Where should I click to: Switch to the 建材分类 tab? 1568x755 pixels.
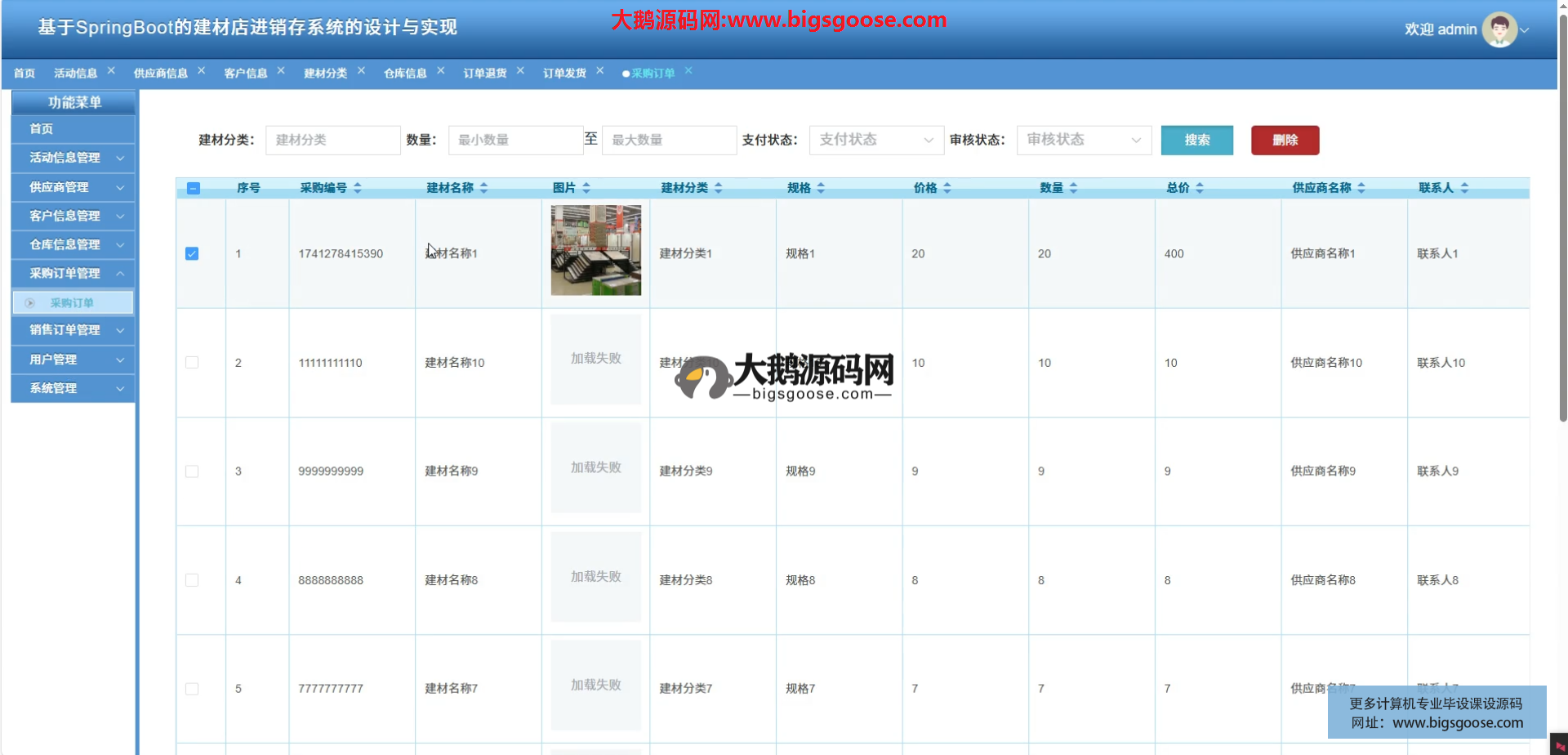[x=325, y=74]
